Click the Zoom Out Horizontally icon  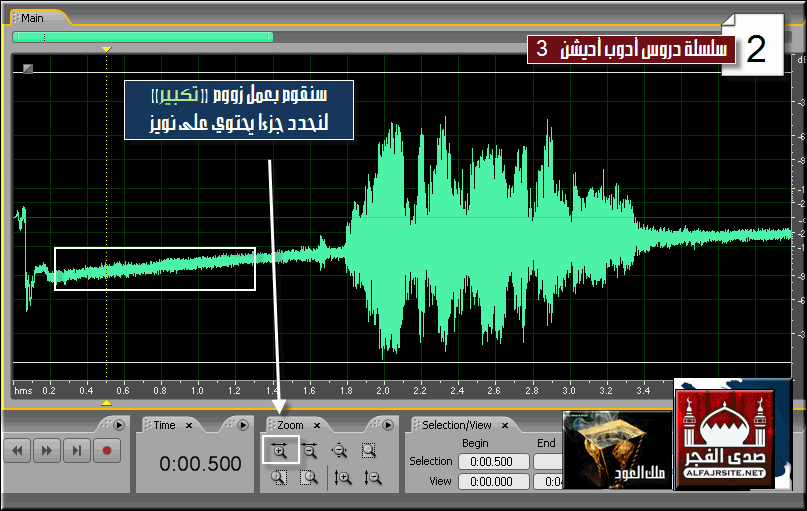(309, 451)
